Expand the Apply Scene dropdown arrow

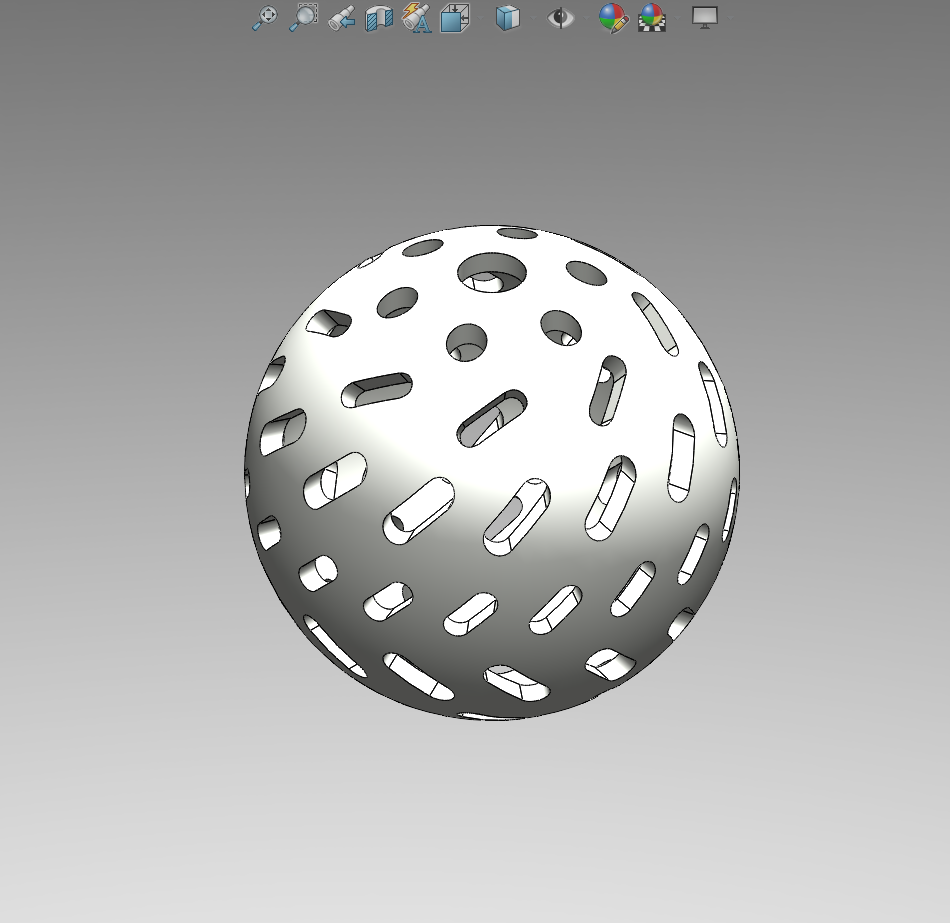677,18
